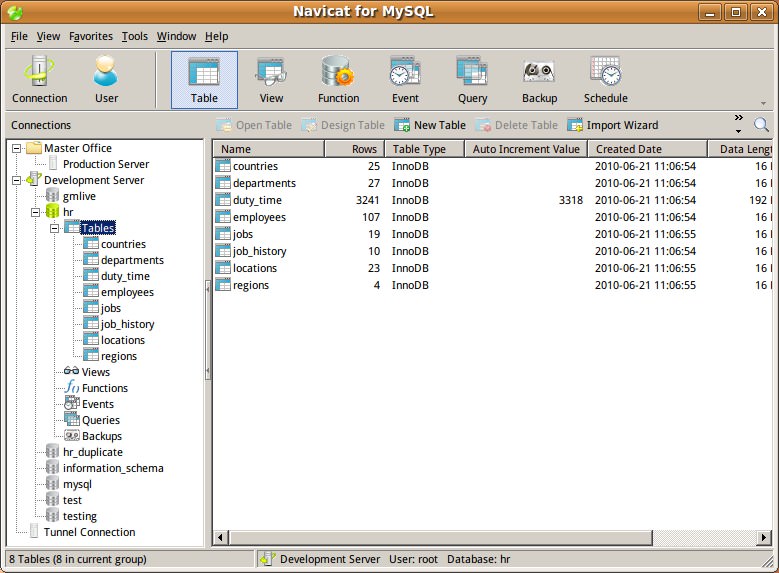
Task: Sort by the Created Date column header
Action: coord(647,149)
